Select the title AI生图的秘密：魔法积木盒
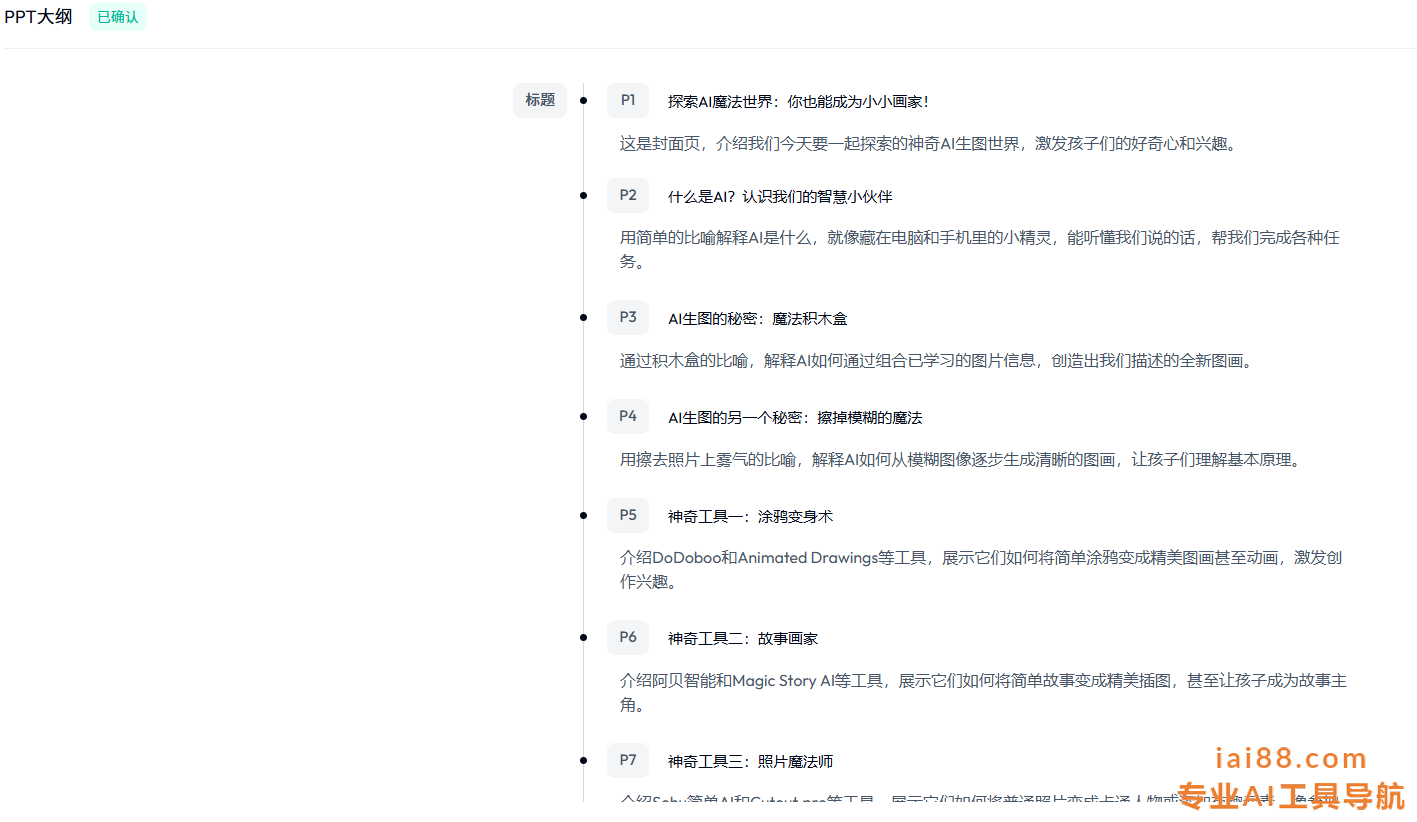This screenshot has width=1417, height=822. 757,319
